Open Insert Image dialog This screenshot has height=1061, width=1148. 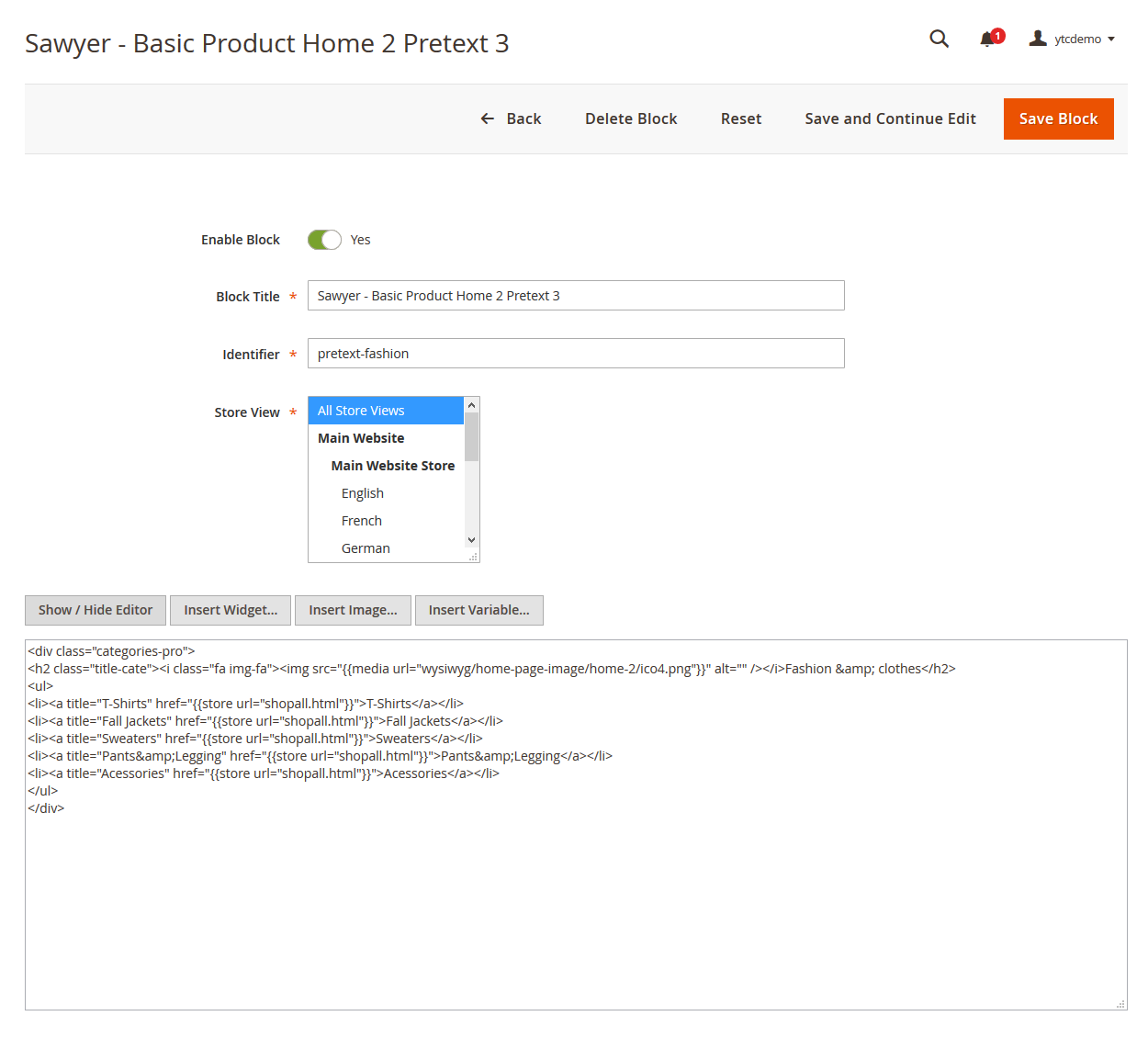tap(353, 610)
